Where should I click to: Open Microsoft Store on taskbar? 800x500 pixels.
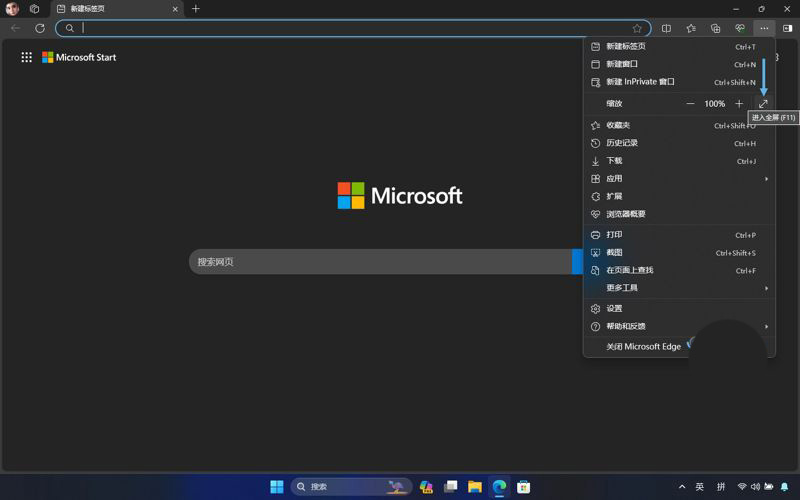click(523, 487)
